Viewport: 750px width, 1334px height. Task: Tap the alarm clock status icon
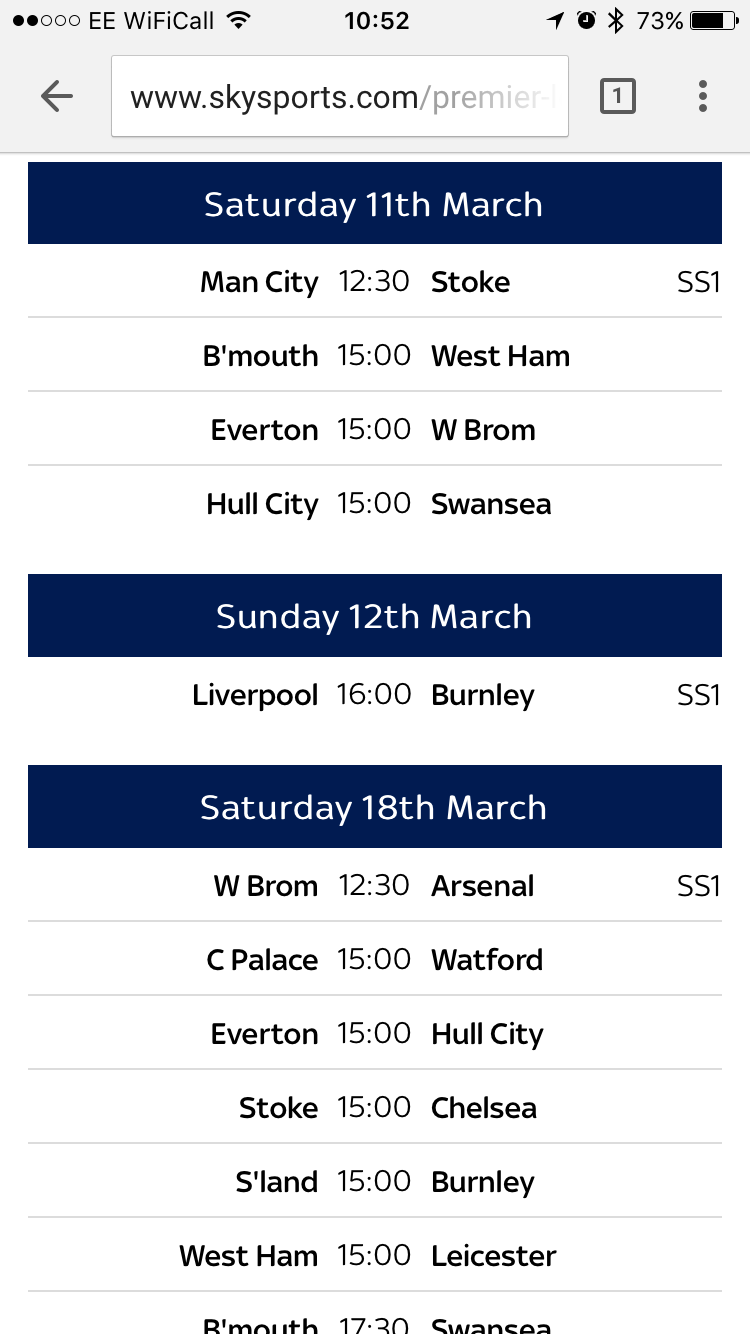tap(586, 20)
